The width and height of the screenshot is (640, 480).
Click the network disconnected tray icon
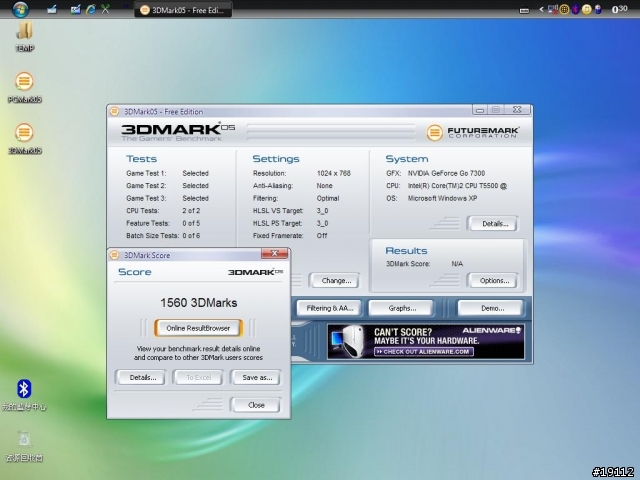coord(553,9)
